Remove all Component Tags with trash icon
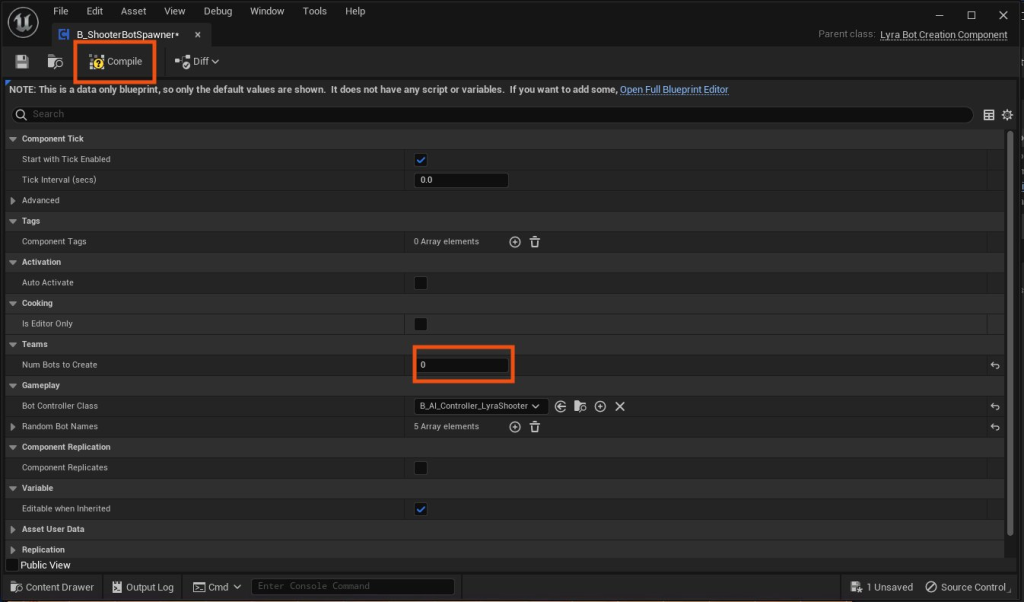This screenshot has height=602, width=1024. point(534,242)
